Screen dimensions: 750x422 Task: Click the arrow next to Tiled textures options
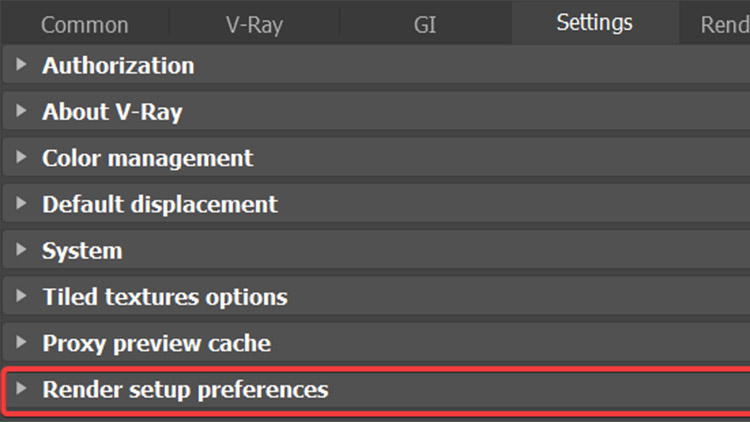tap(23, 297)
